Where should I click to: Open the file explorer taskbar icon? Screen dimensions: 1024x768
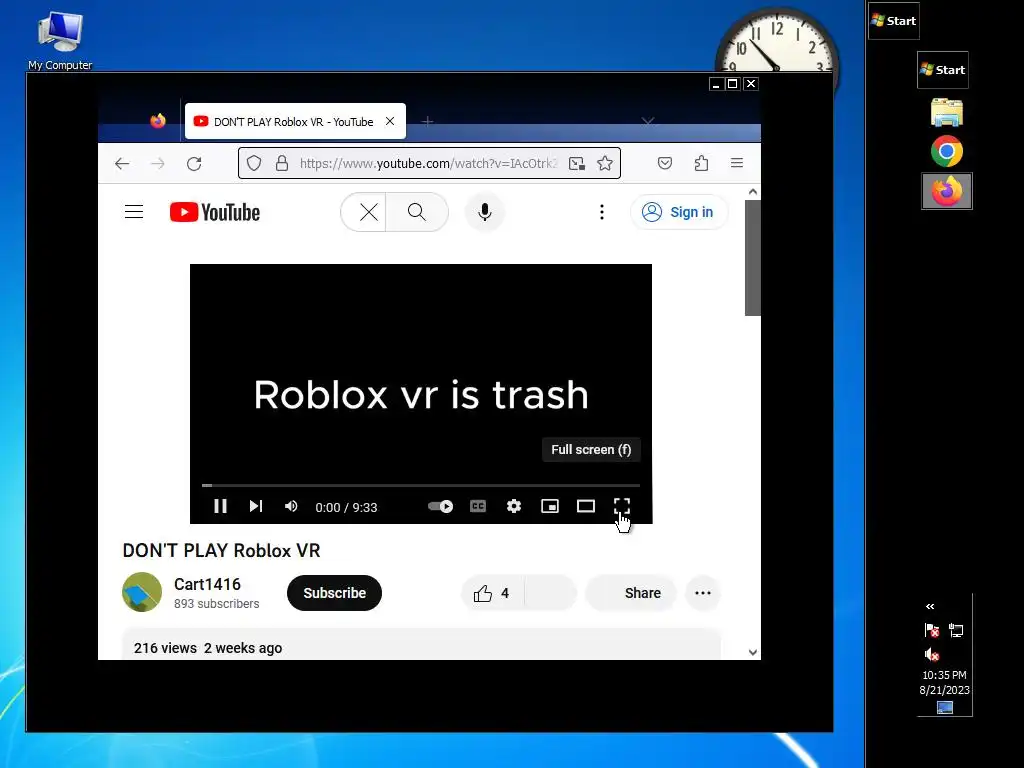[x=947, y=112]
